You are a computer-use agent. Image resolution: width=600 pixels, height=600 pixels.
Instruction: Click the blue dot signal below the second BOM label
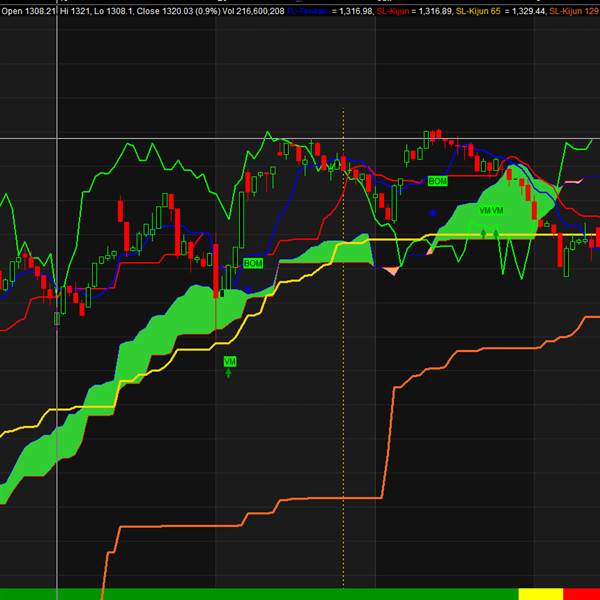pos(433,213)
